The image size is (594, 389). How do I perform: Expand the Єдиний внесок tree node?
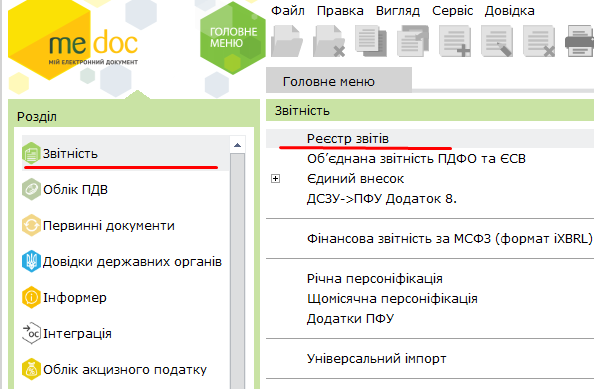point(275,178)
